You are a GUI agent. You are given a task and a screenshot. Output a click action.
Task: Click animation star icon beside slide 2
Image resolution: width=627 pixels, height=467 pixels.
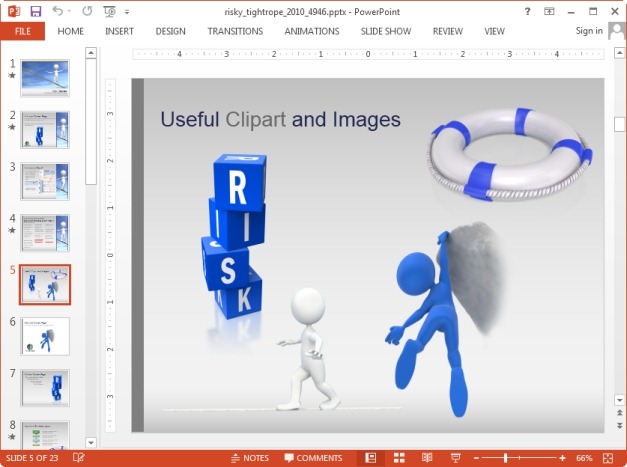12,127
